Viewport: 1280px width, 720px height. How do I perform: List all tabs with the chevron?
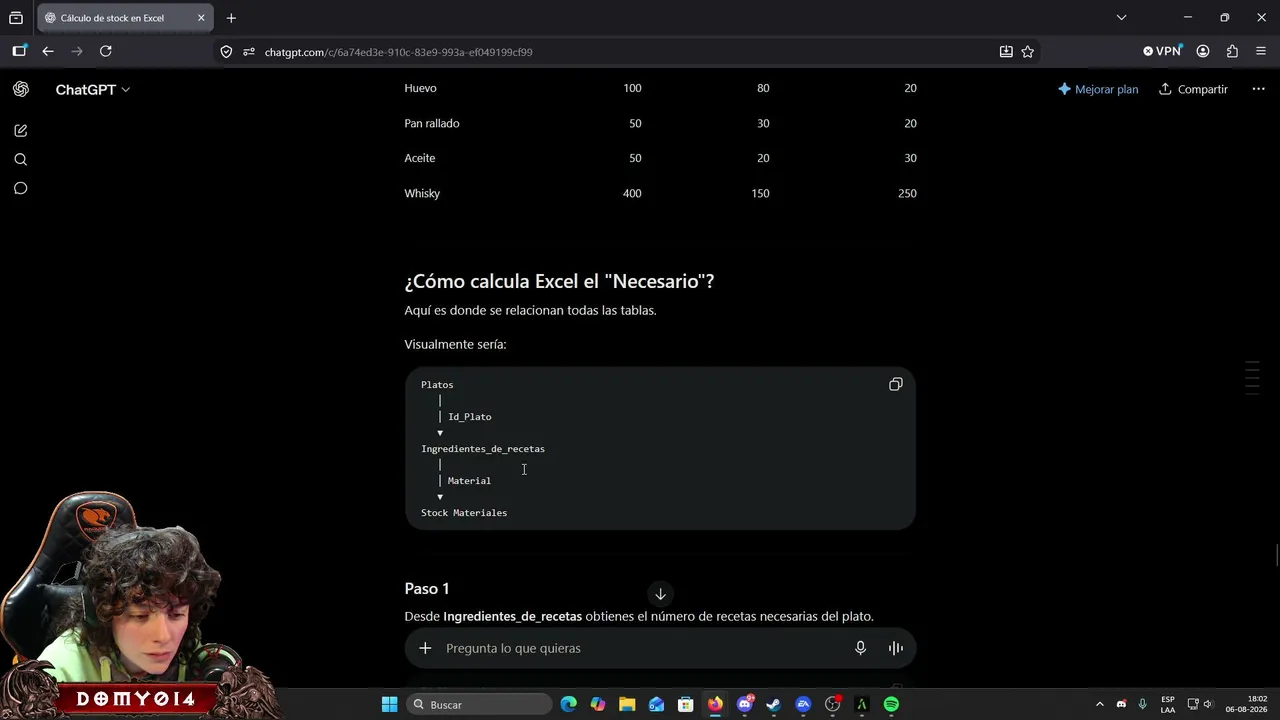coord(1121,18)
